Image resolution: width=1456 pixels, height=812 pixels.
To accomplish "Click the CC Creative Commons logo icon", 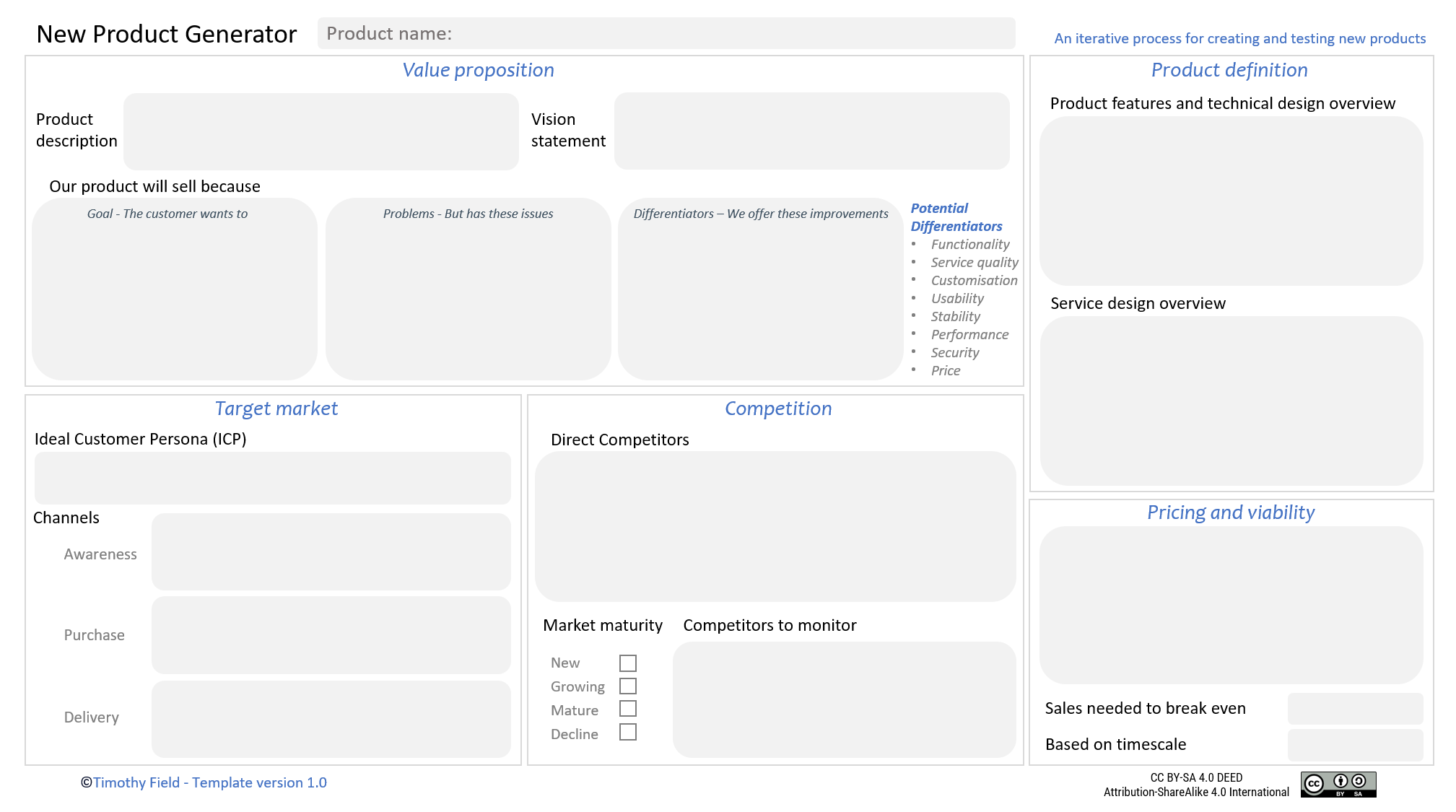I will [x=1316, y=785].
